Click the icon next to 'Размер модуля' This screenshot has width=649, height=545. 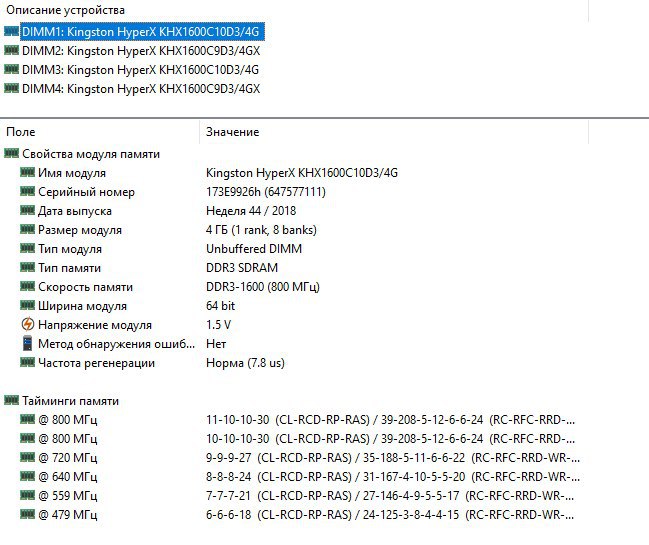click(27, 229)
